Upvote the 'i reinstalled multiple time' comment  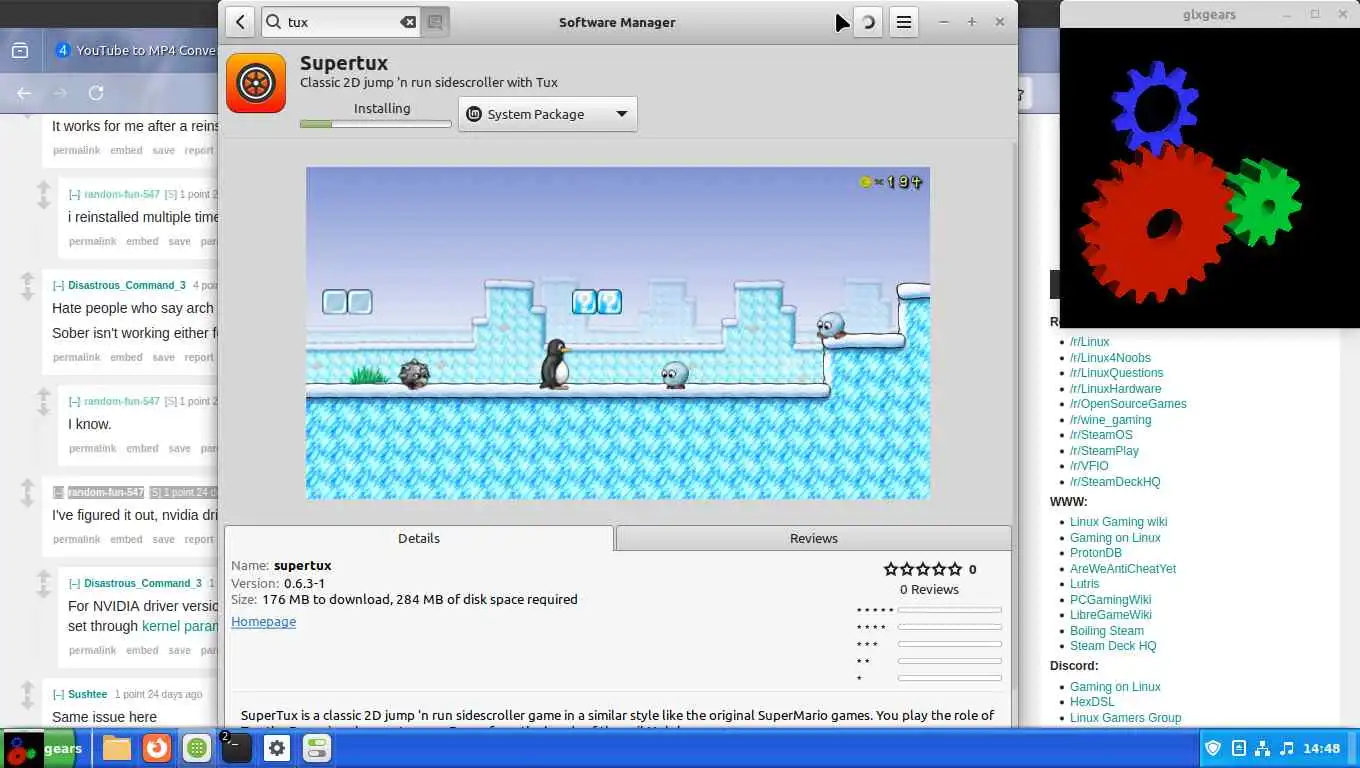(43, 187)
